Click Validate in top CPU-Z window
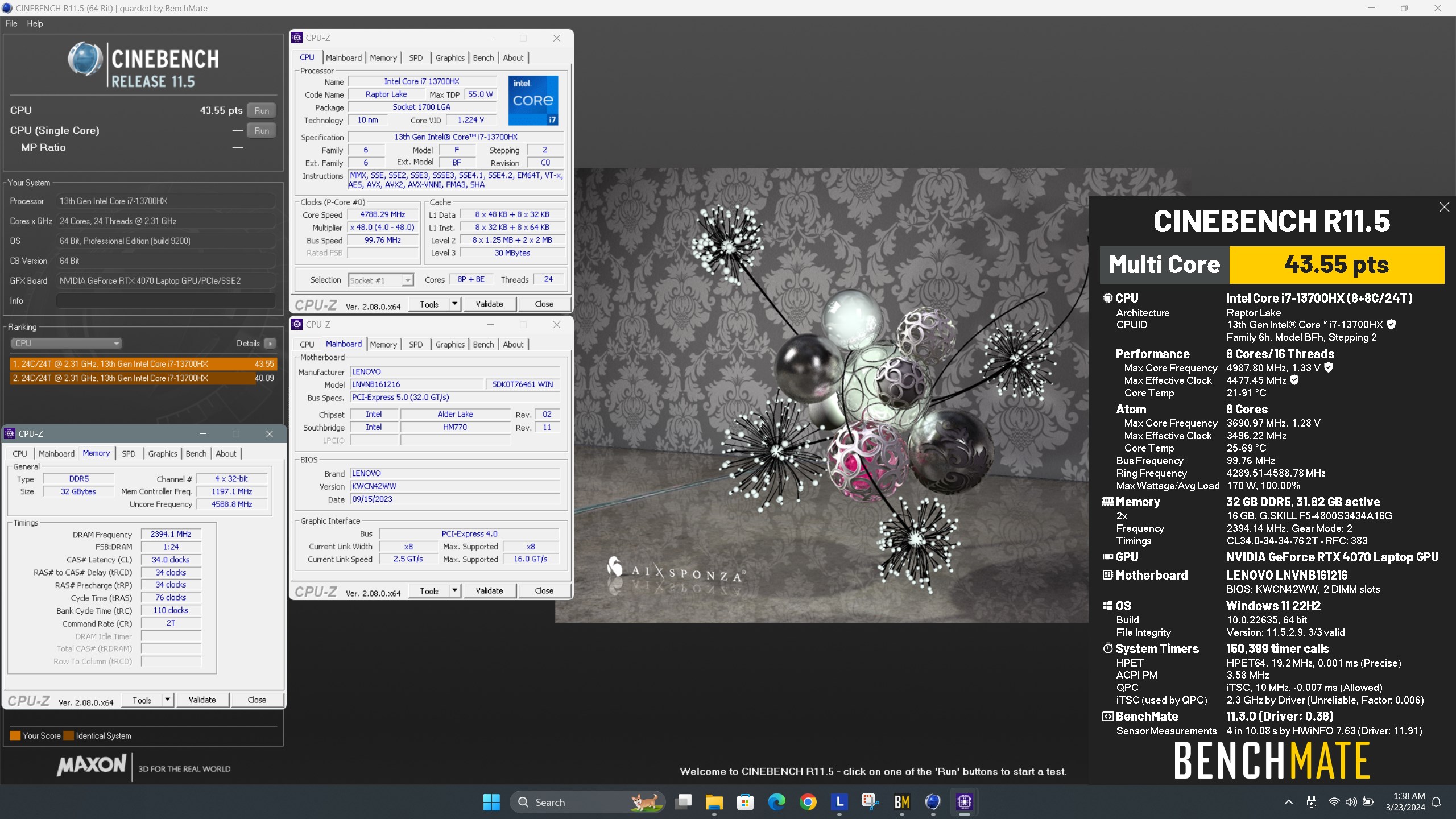Screen dimensions: 1456x819 [489, 304]
